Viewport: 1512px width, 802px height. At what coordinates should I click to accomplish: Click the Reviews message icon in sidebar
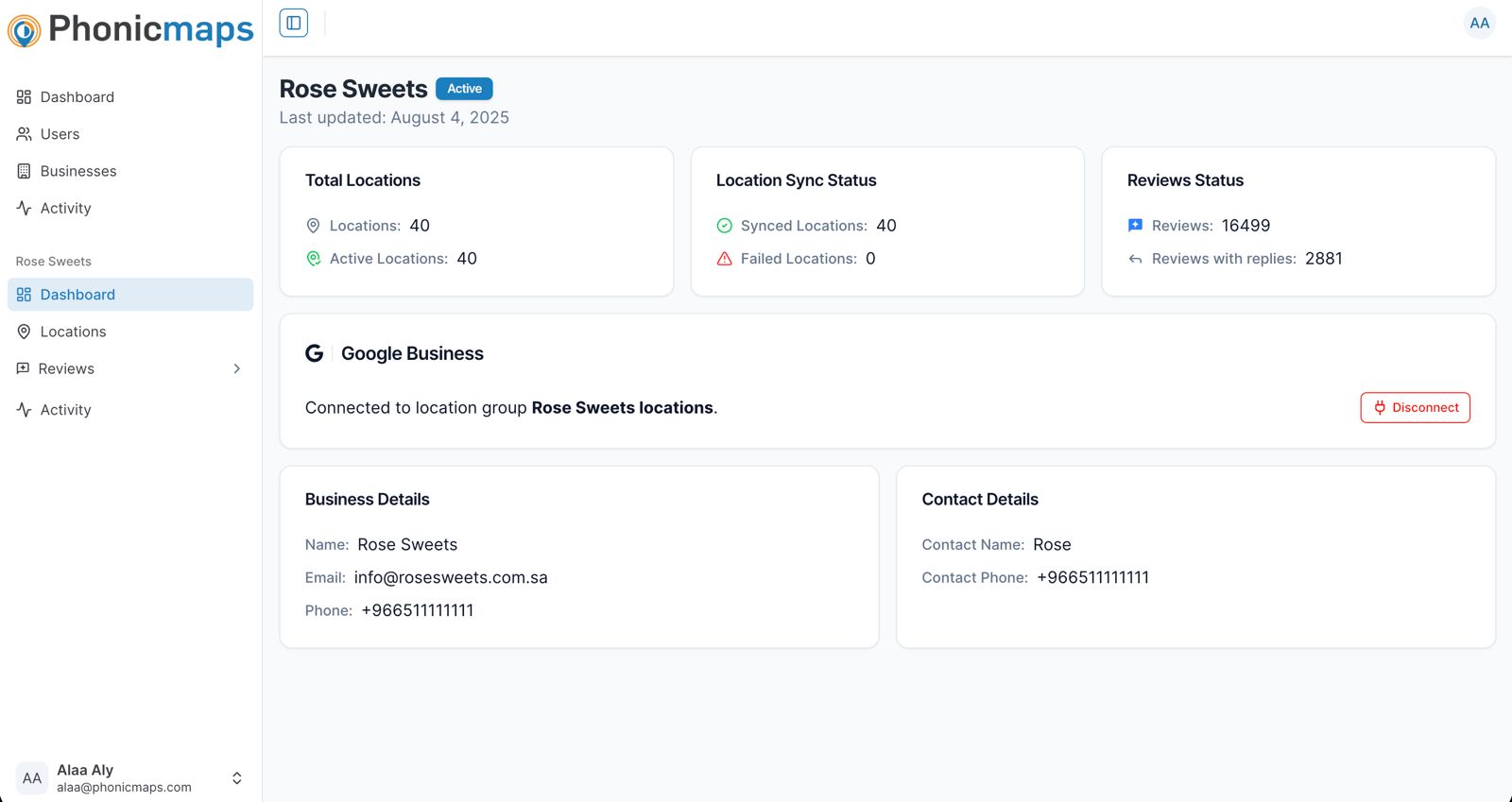tap(24, 368)
